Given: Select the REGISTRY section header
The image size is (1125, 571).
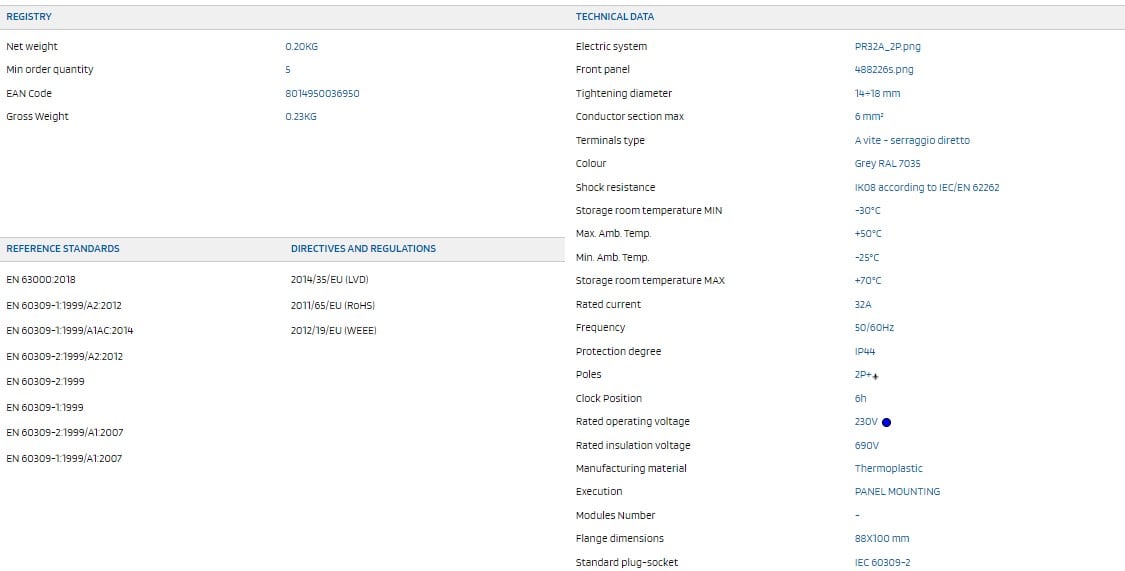Looking at the screenshot, I should pyautogui.click(x=29, y=17).
